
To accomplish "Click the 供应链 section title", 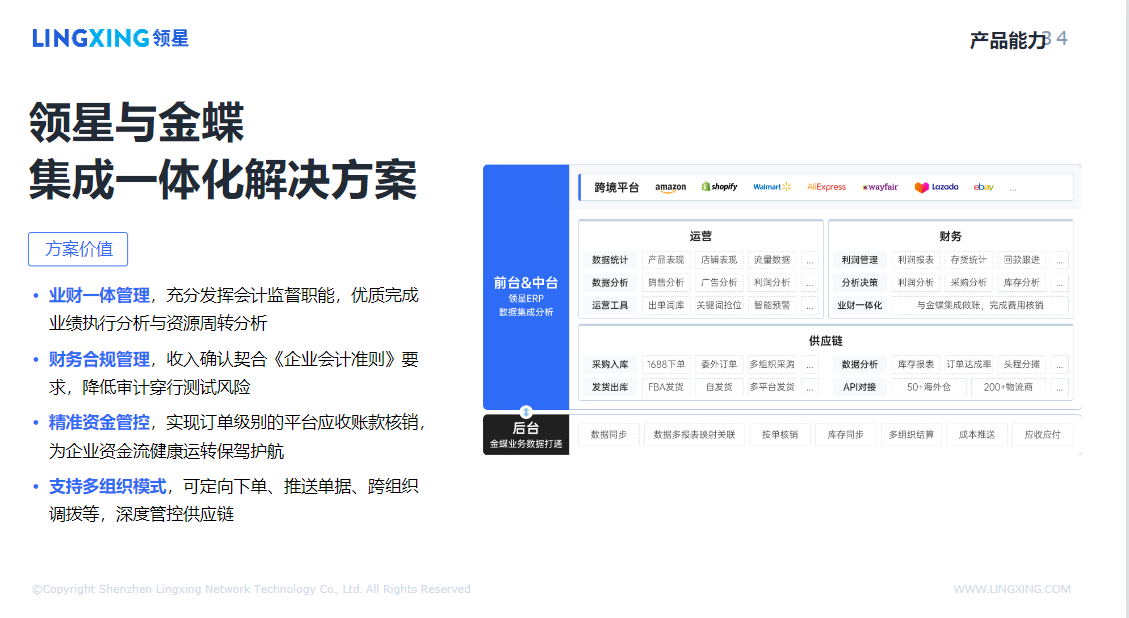I will point(826,341).
